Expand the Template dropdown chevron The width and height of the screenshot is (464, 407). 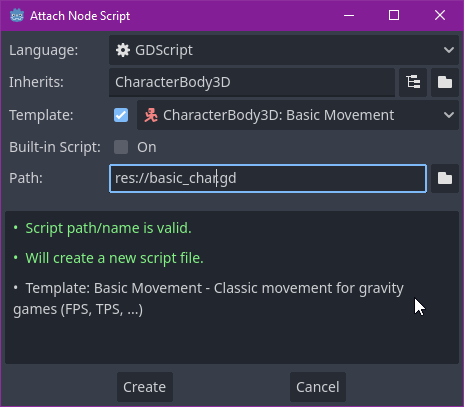(449, 115)
